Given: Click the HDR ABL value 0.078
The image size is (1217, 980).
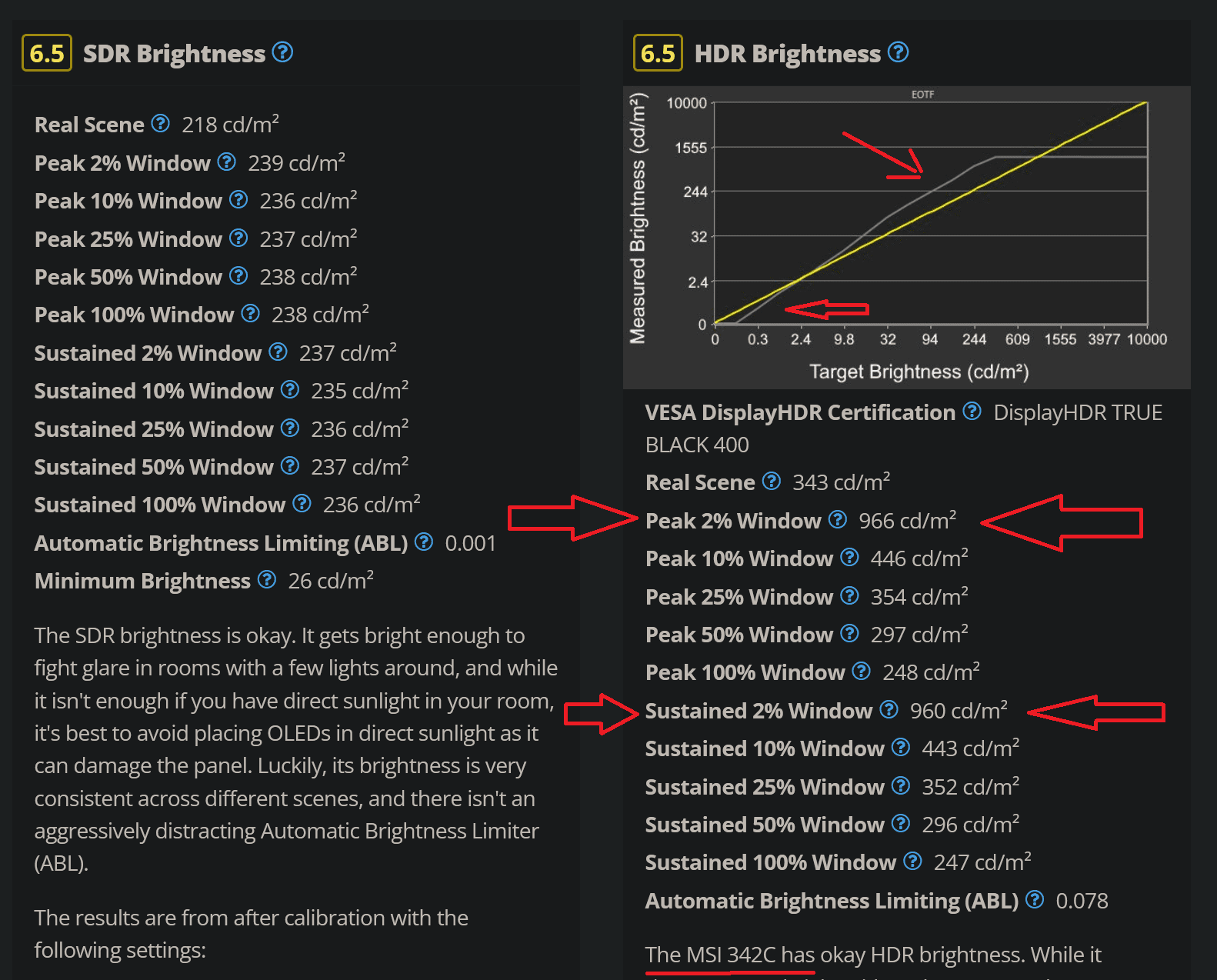Looking at the screenshot, I should (1082, 901).
